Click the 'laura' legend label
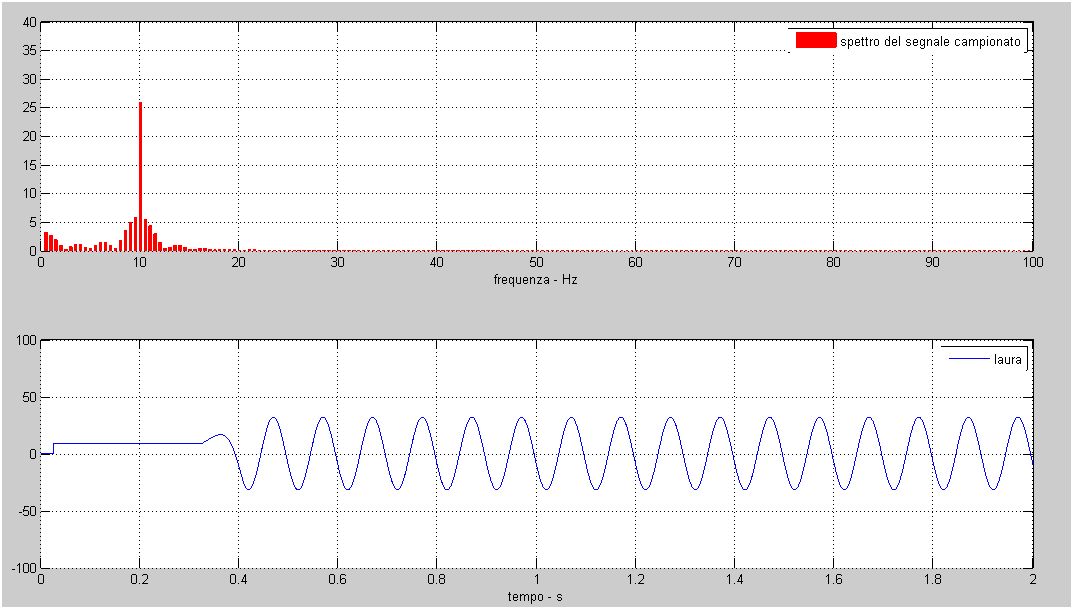Viewport: 1073px width, 609px height. 1008,359
